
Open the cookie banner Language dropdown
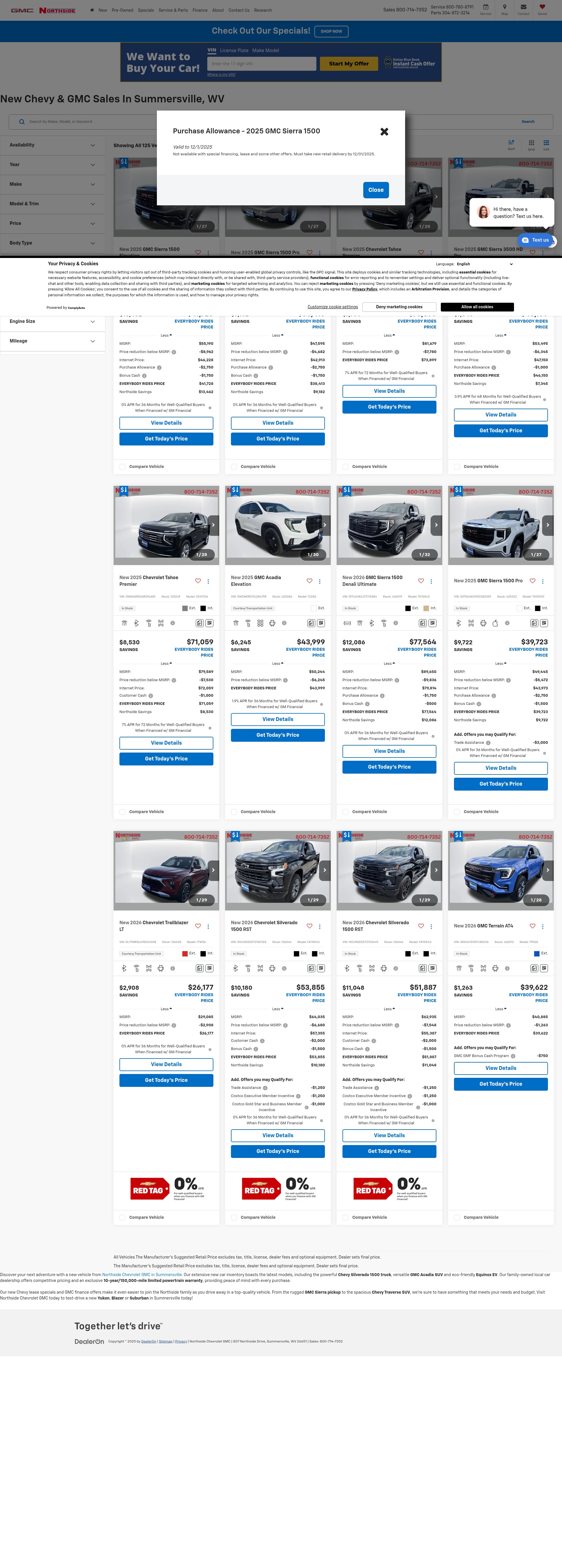click(485, 264)
